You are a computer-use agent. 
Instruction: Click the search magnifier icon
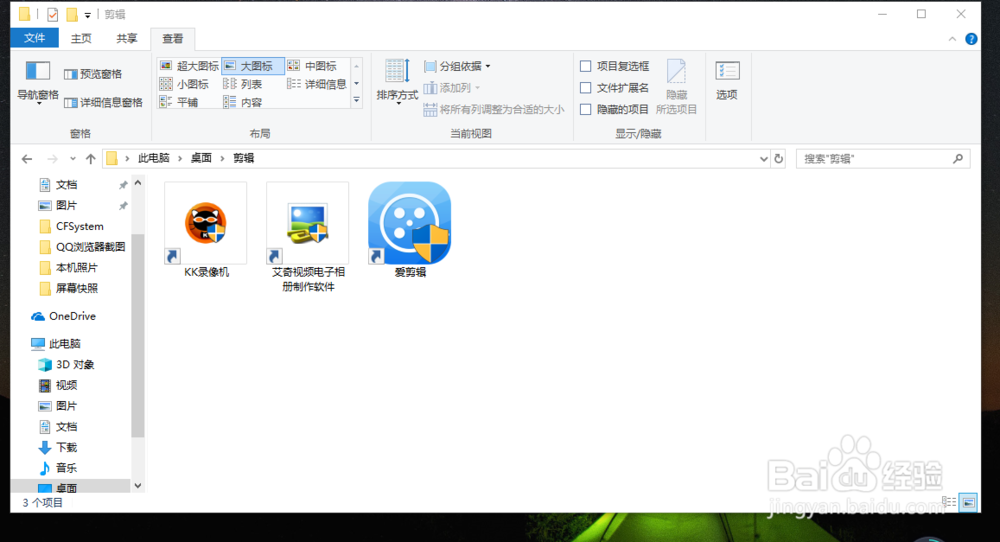(x=958, y=159)
